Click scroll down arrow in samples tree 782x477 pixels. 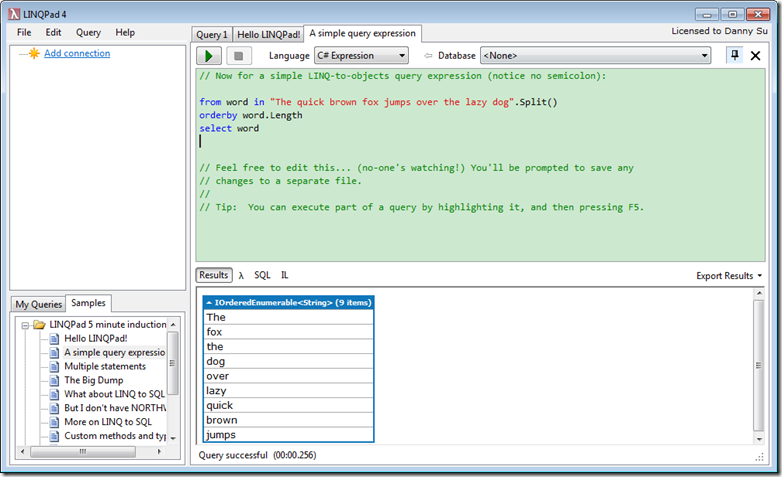173,439
